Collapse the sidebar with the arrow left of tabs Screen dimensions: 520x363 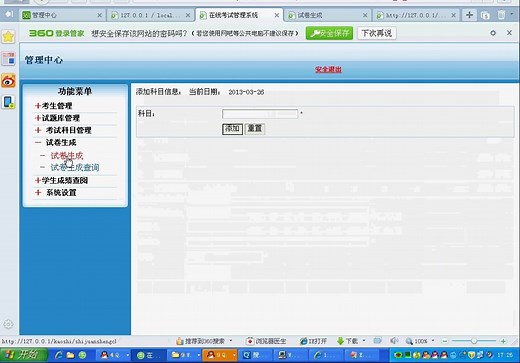pyautogui.click(x=9, y=14)
